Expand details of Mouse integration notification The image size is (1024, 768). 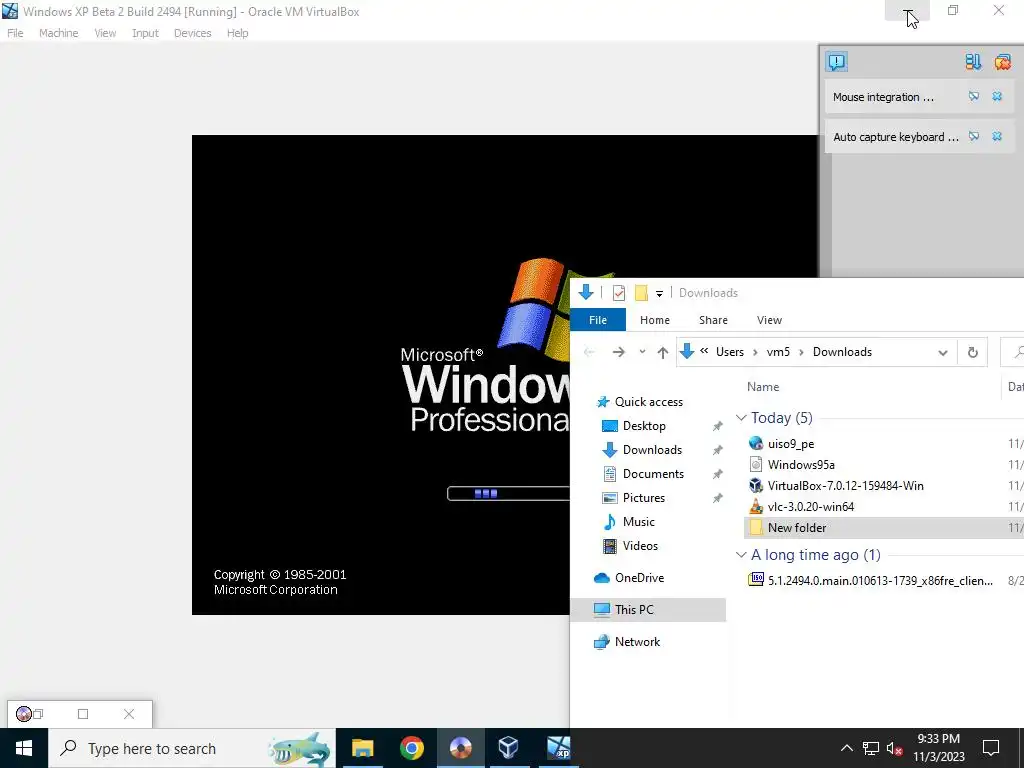(974, 97)
